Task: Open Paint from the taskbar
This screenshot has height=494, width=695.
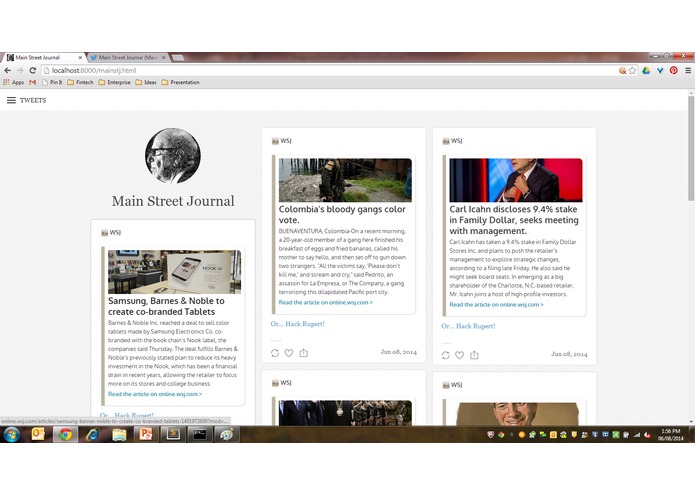Action: [227, 435]
